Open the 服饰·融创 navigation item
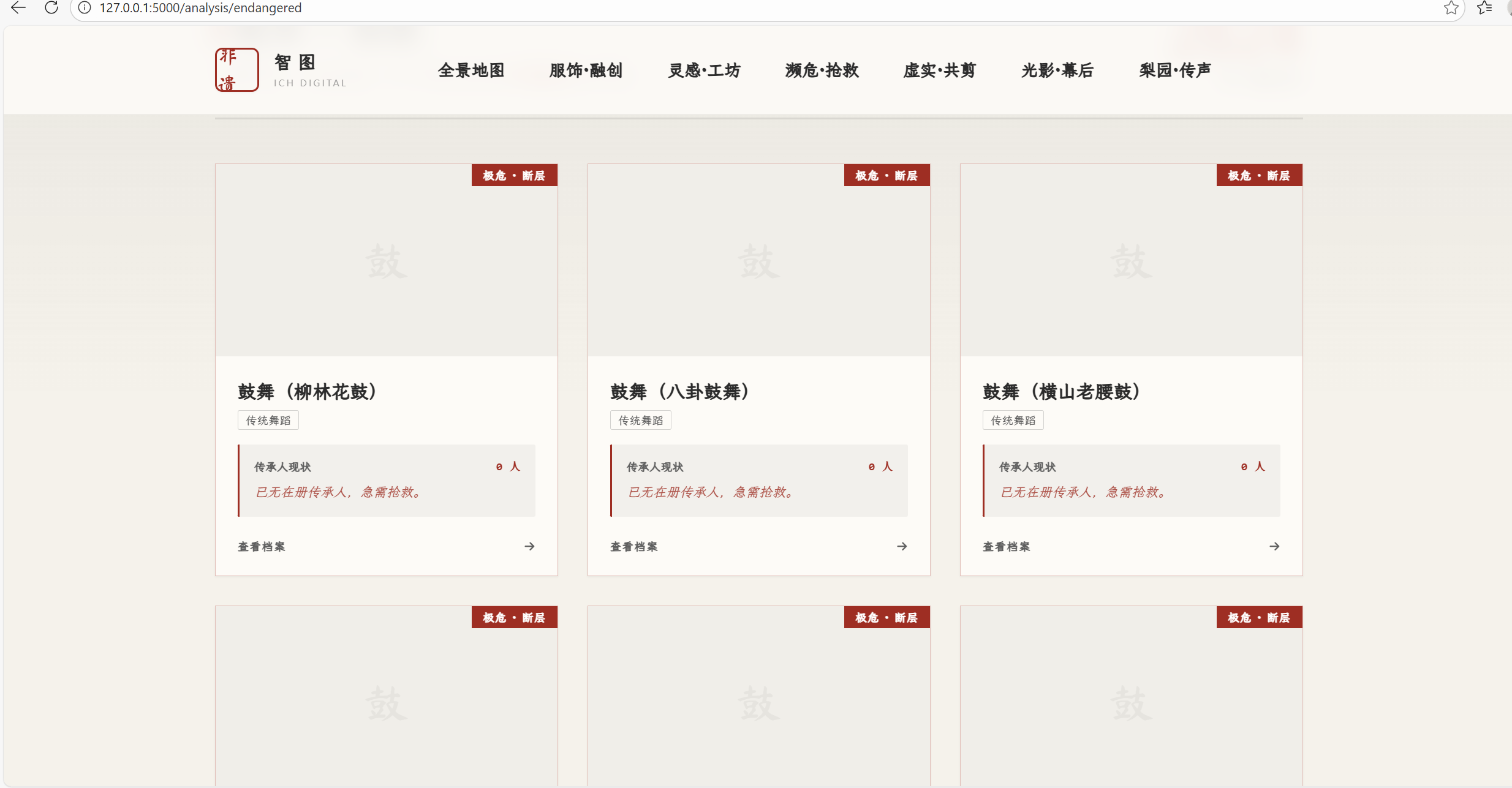Screen dimensions: 1512x788 coord(586,70)
